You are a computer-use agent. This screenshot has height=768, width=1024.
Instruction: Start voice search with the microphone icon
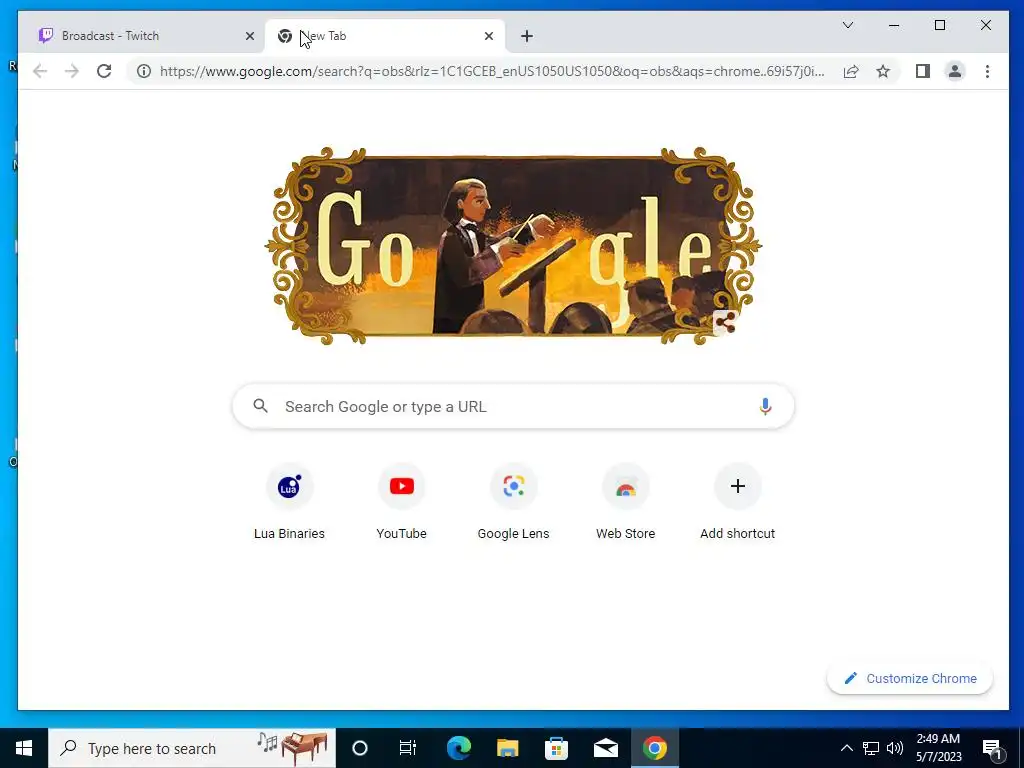coord(765,406)
